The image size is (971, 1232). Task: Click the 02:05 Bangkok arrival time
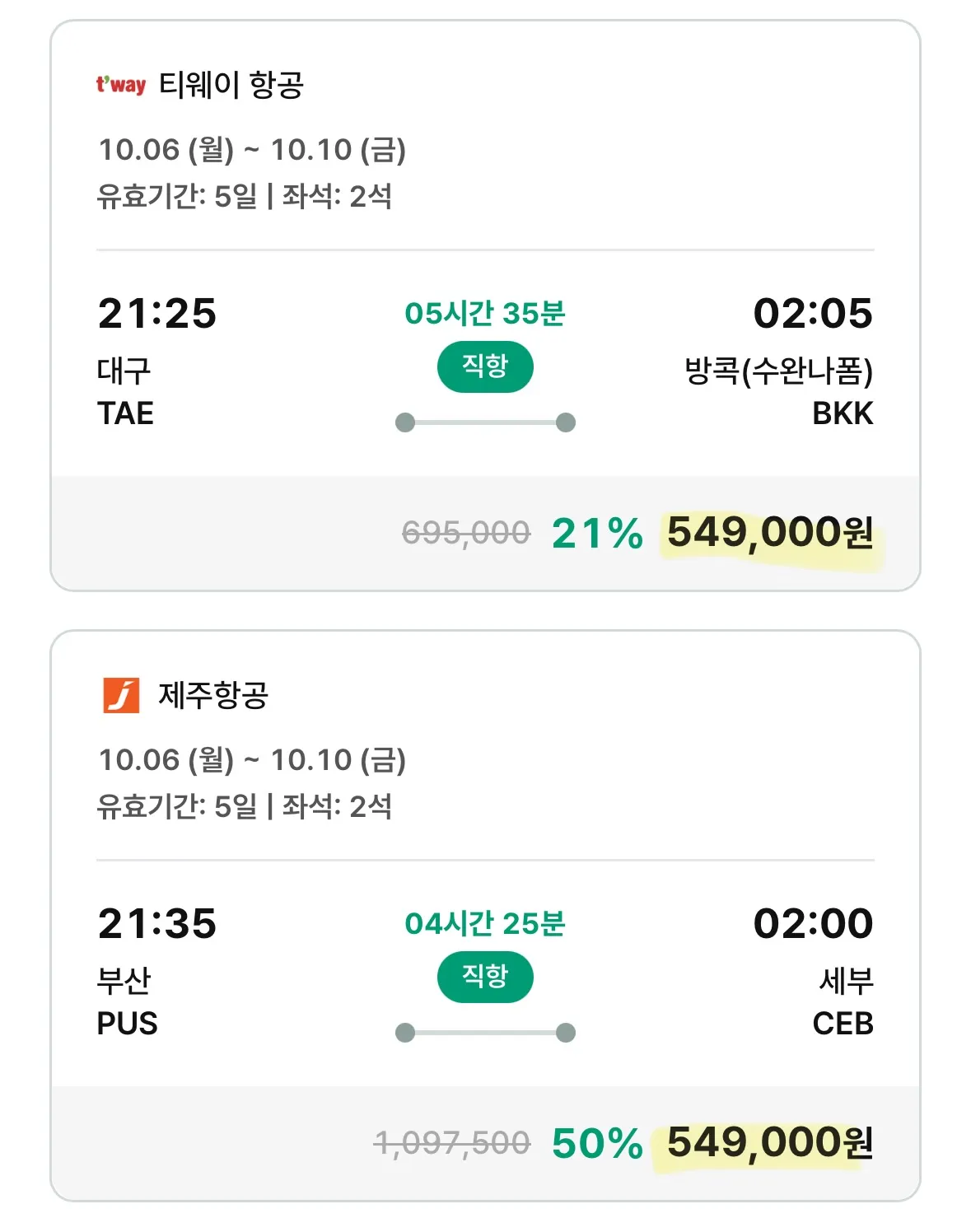click(813, 314)
